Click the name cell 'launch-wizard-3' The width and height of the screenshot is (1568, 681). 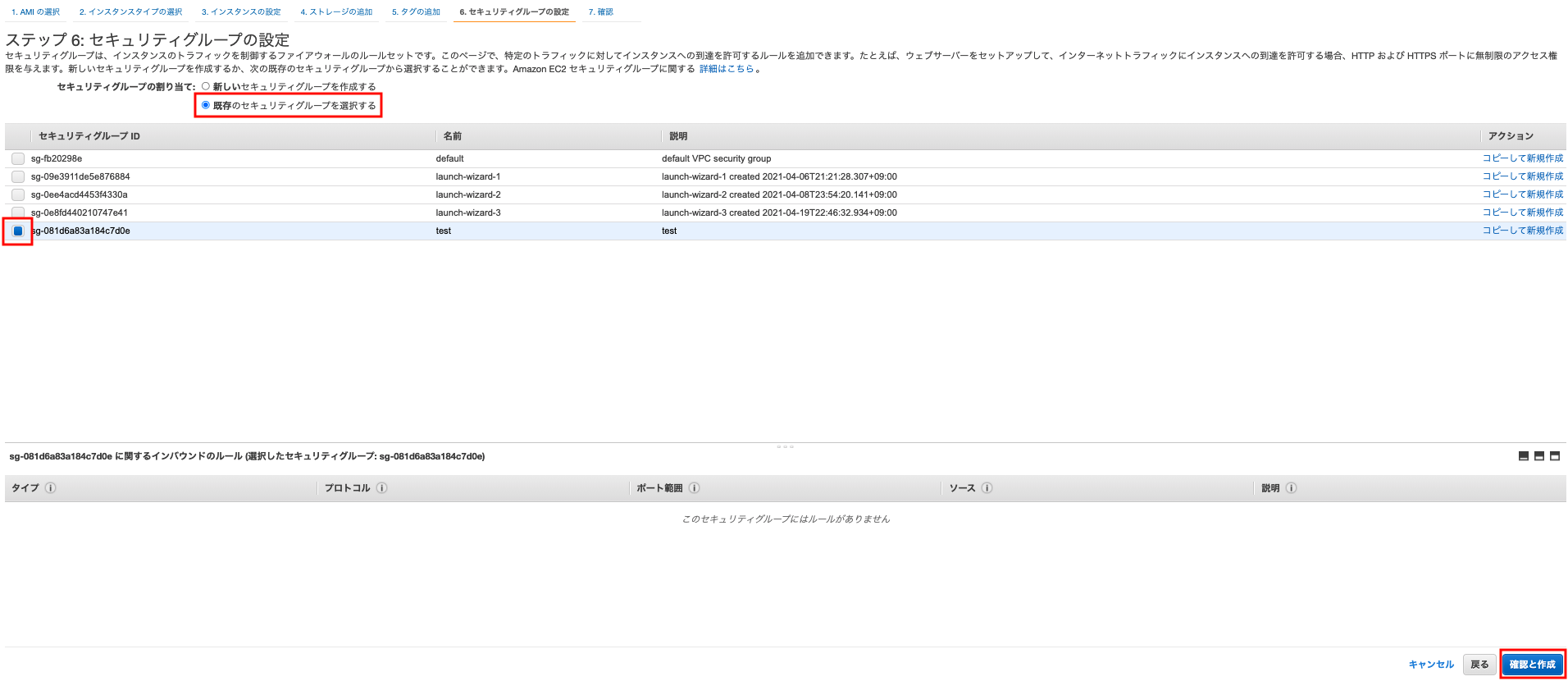coord(468,213)
